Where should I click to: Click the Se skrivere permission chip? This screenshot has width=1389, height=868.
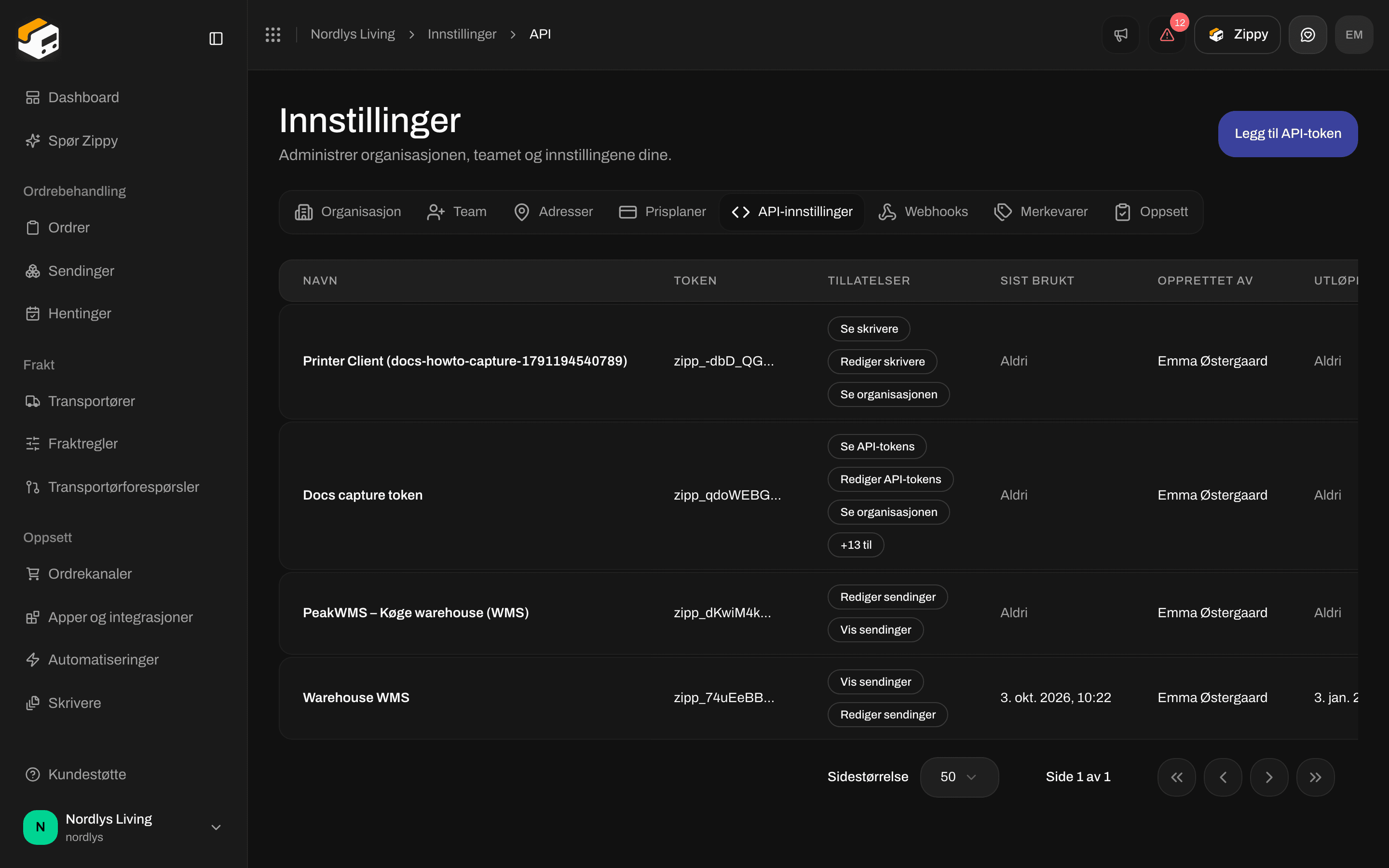(869, 329)
